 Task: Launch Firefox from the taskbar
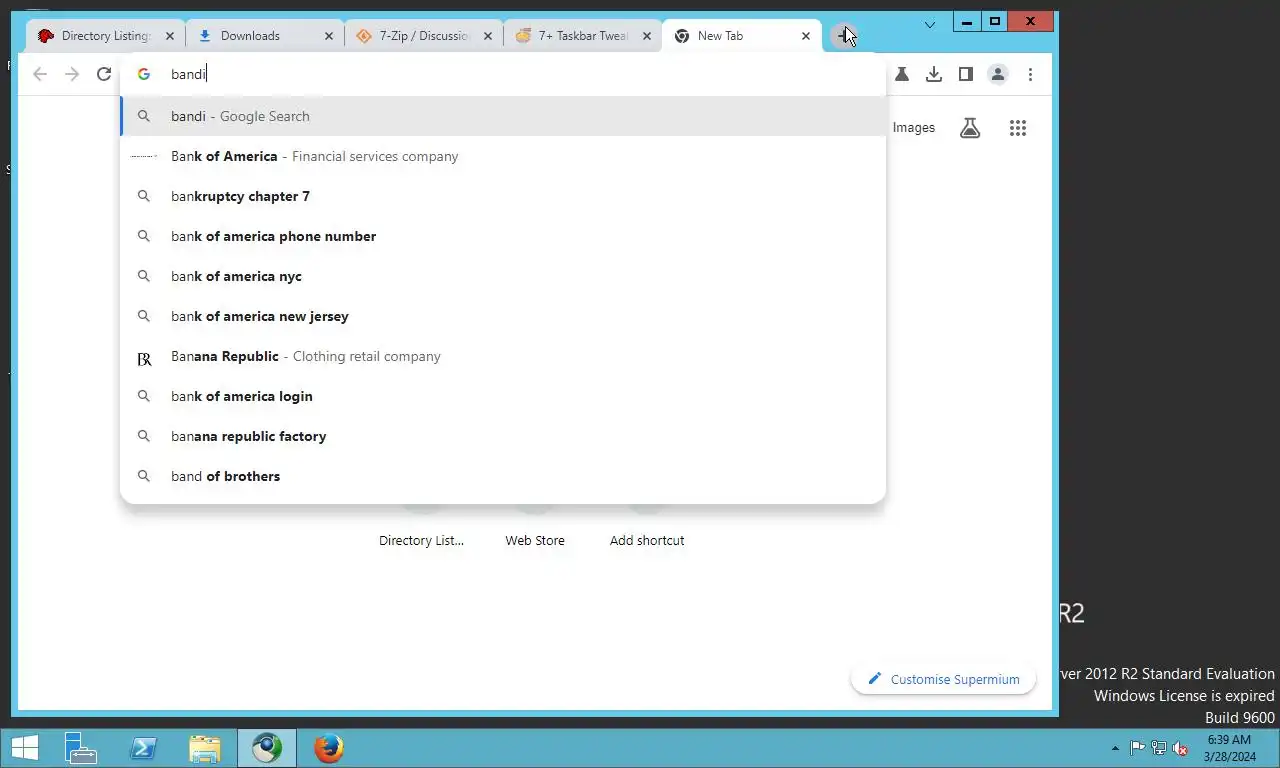click(328, 748)
